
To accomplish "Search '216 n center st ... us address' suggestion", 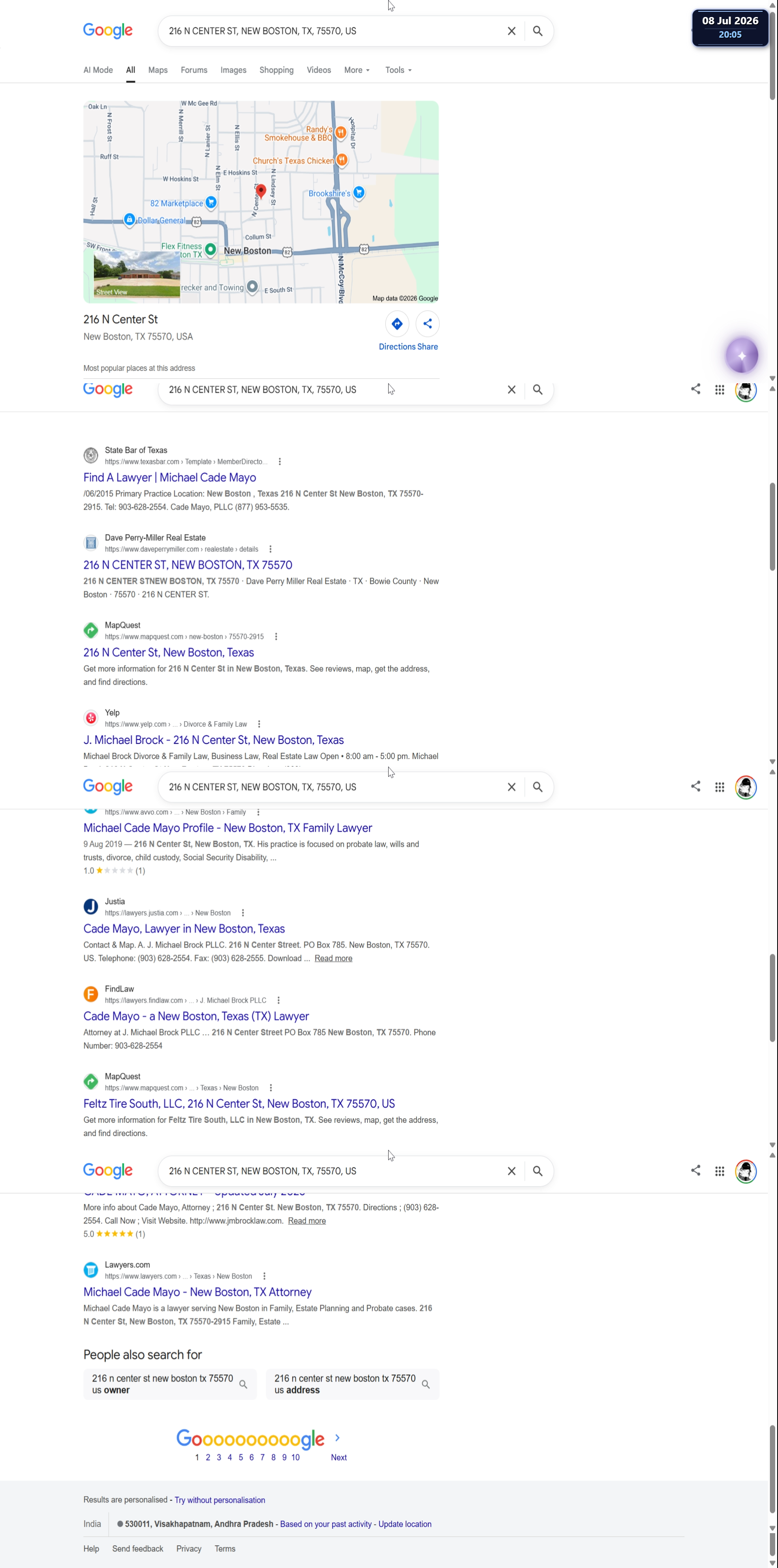I will (353, 1384).
